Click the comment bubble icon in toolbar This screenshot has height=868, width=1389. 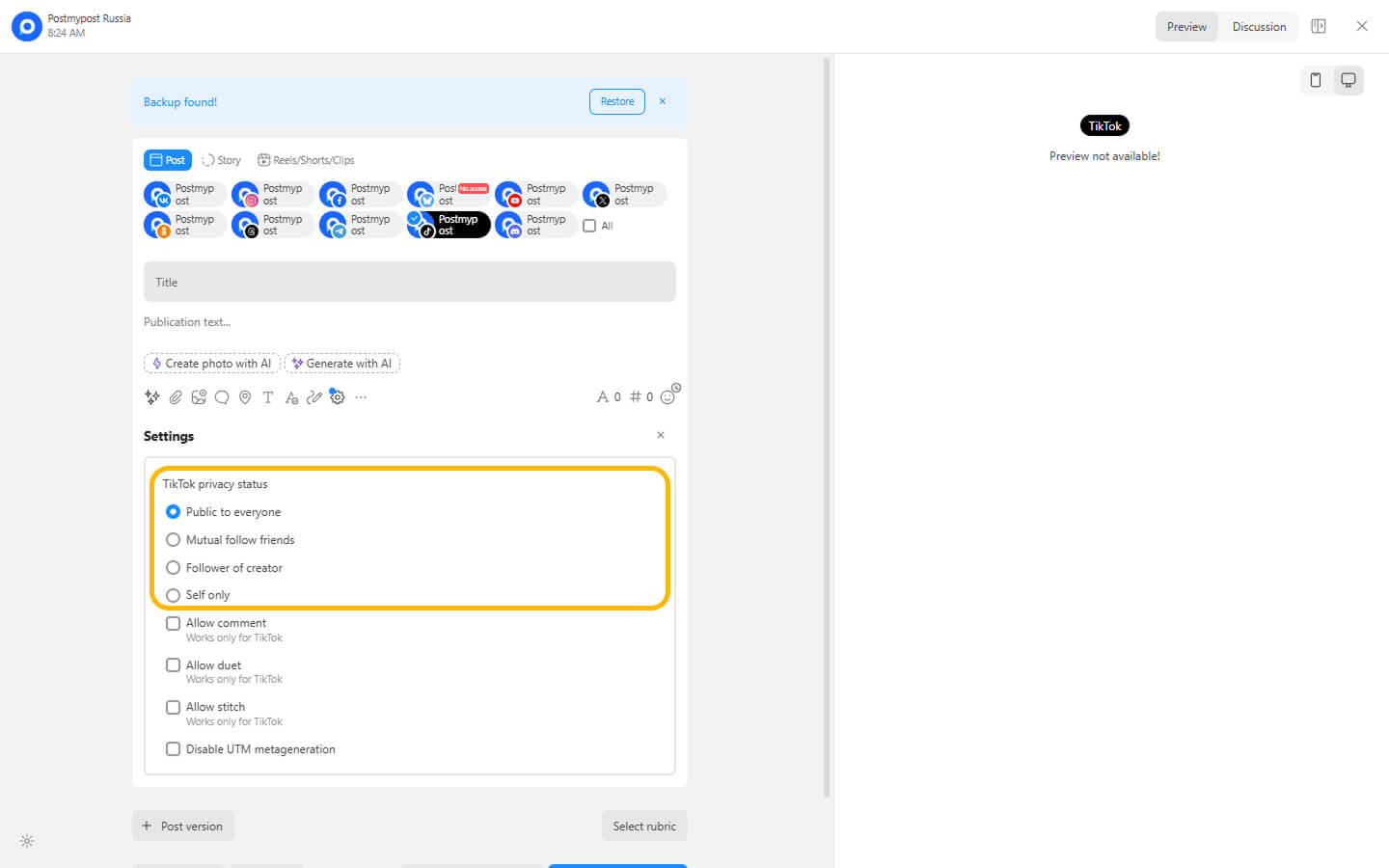(x=222, y=397)
